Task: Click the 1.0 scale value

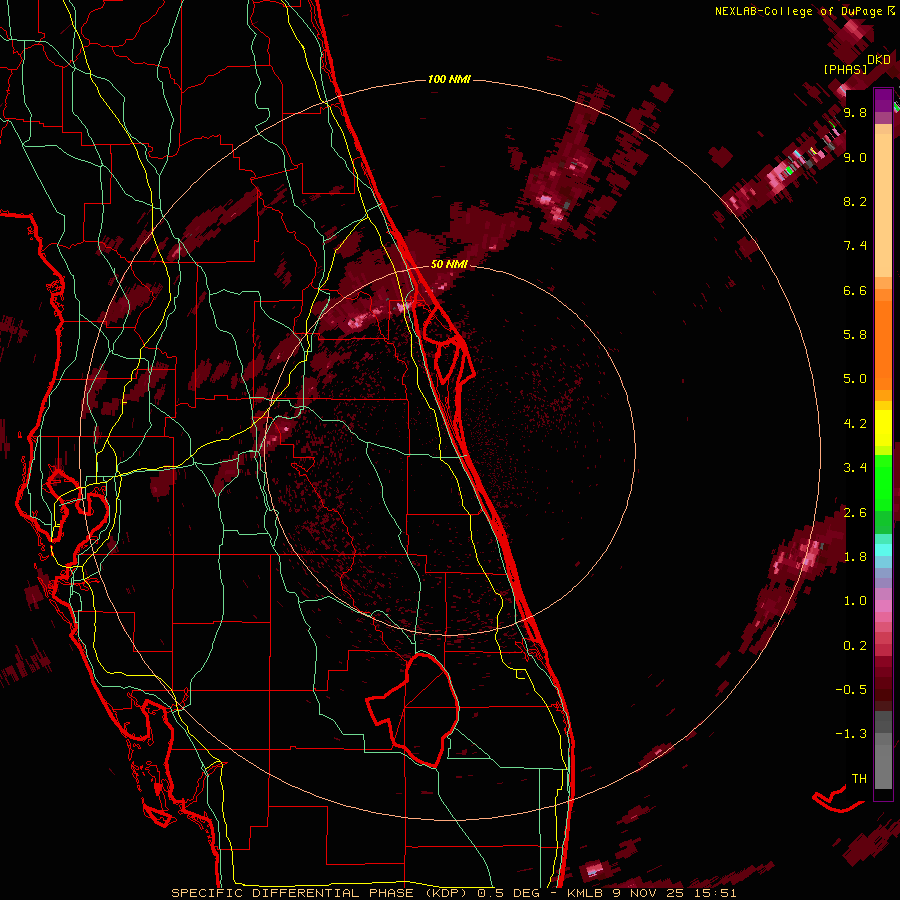Action: pyautogui.click(x=855, y=601)
